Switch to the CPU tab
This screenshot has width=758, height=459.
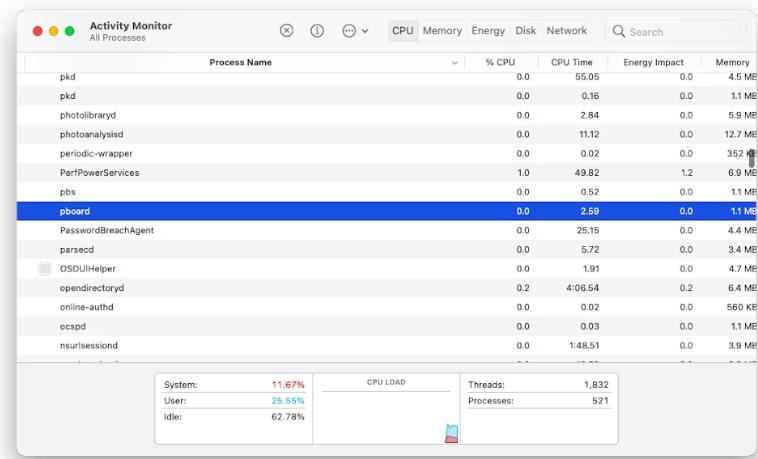point(403,31)
